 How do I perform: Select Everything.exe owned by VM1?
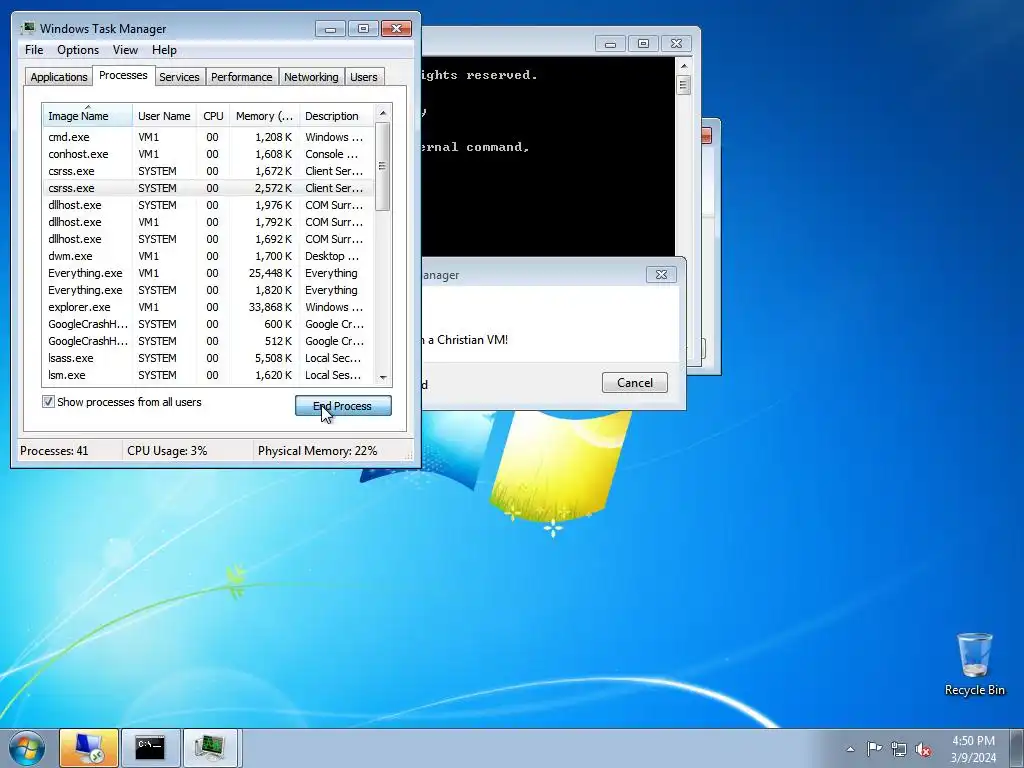coord(209,273)
